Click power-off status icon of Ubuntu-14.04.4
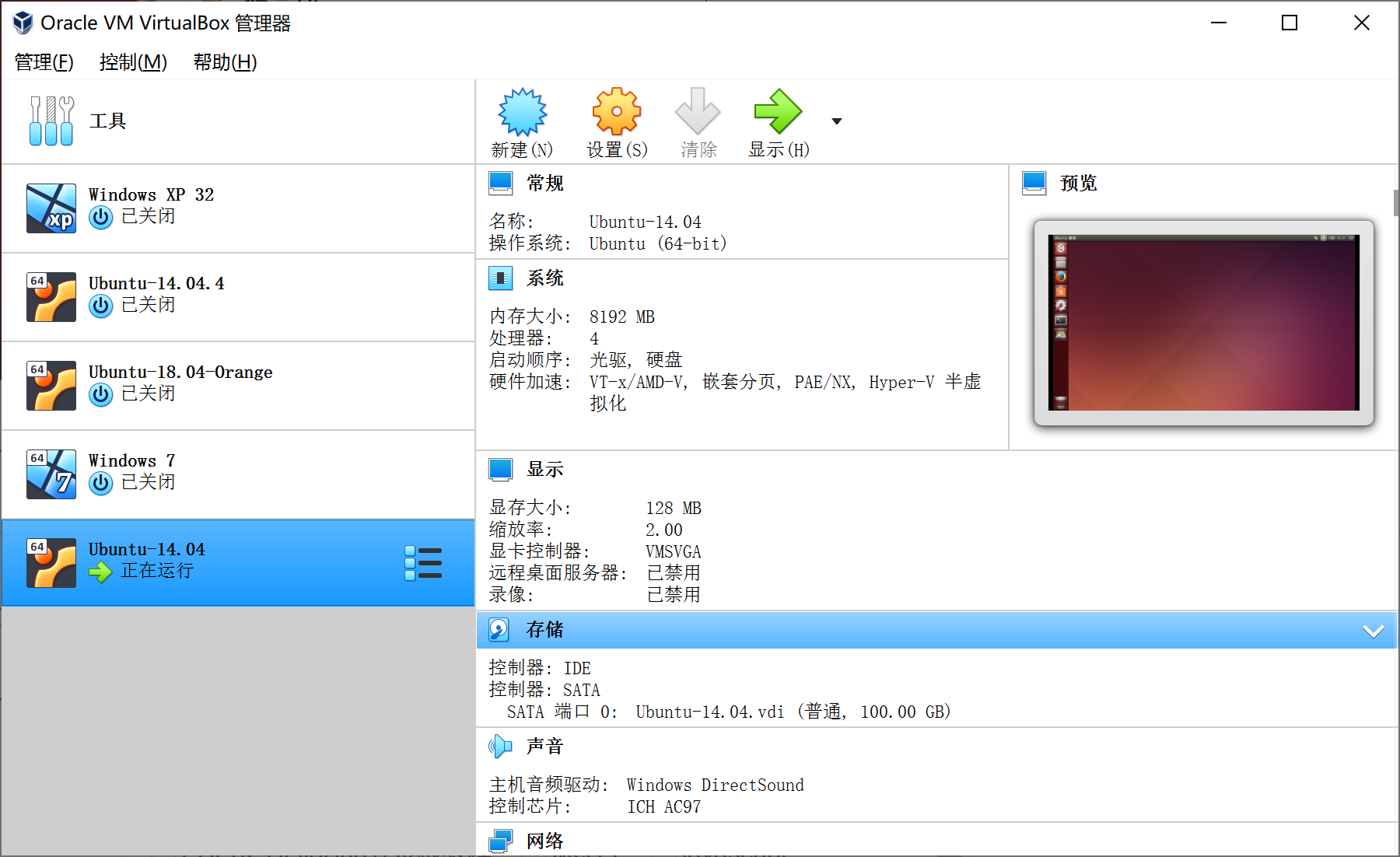1400x857 pixels. [100, 306]
